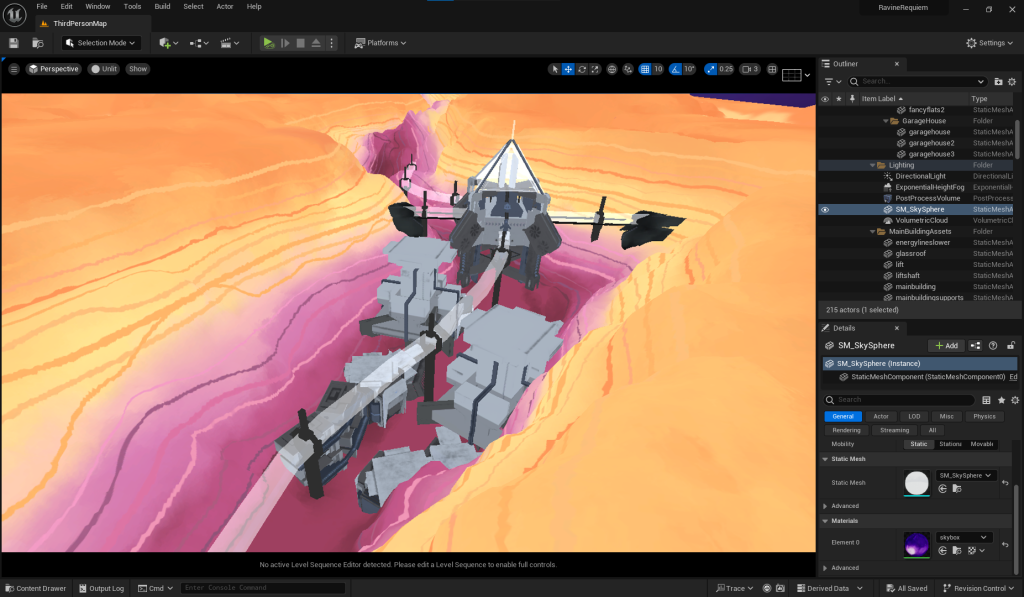Click the Outliner search field
The height and width of the screenshot is (597, 1024).
[x=918, y=82]
